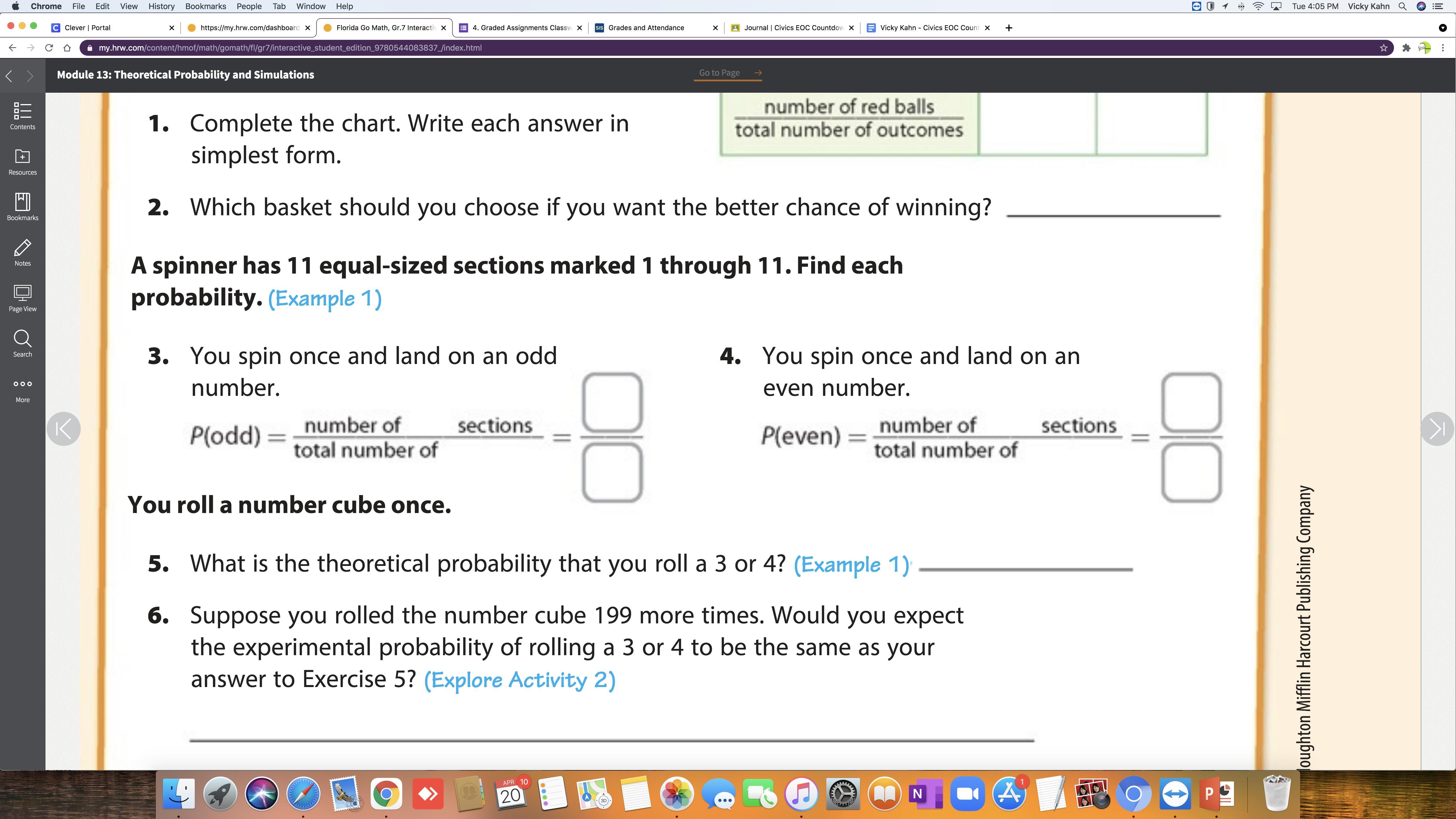
Task: Open the Contents sidebar panel
Action: (23, 116)
